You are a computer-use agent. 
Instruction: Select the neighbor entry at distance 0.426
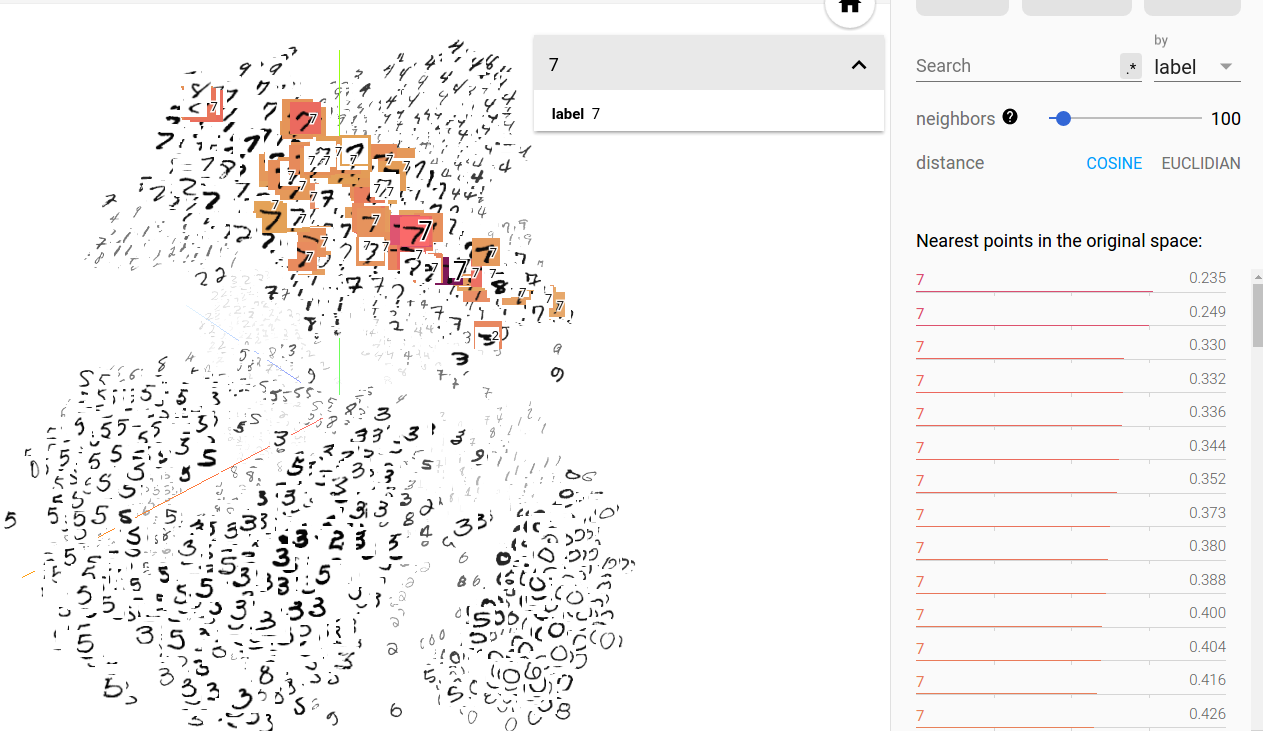[x=1070, y=715]
